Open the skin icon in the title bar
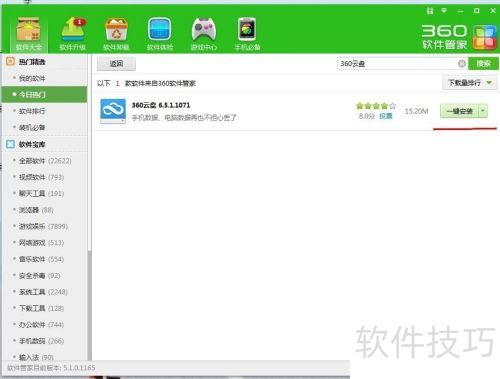500x379 pixels. tap(430, 11)
